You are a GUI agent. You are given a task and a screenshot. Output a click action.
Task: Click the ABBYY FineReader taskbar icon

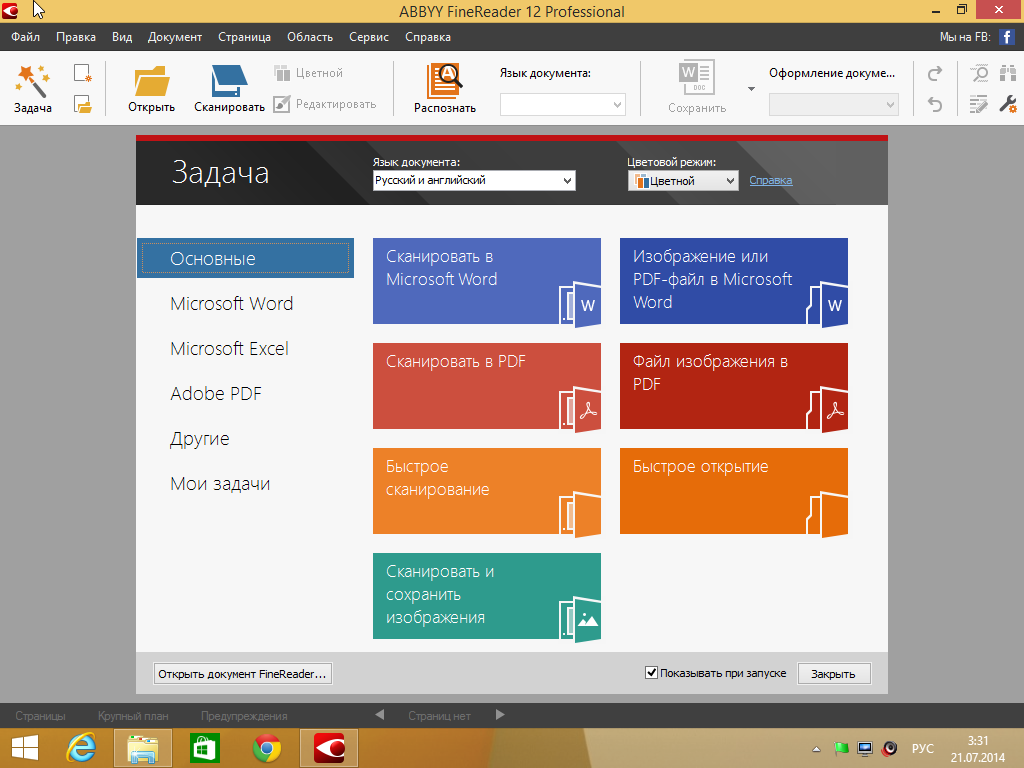pyautogui.click(x=328, y=748)
